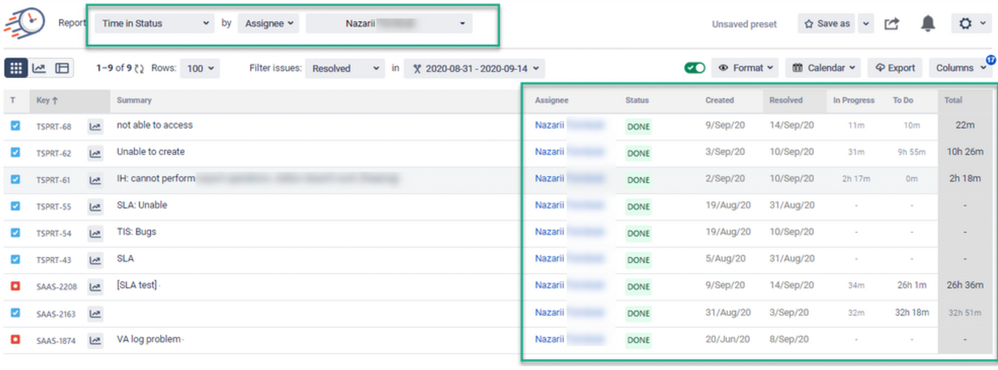Expand the Format dropdown
Viewport: 998px width, 370px height.
(x=745, y=68)
